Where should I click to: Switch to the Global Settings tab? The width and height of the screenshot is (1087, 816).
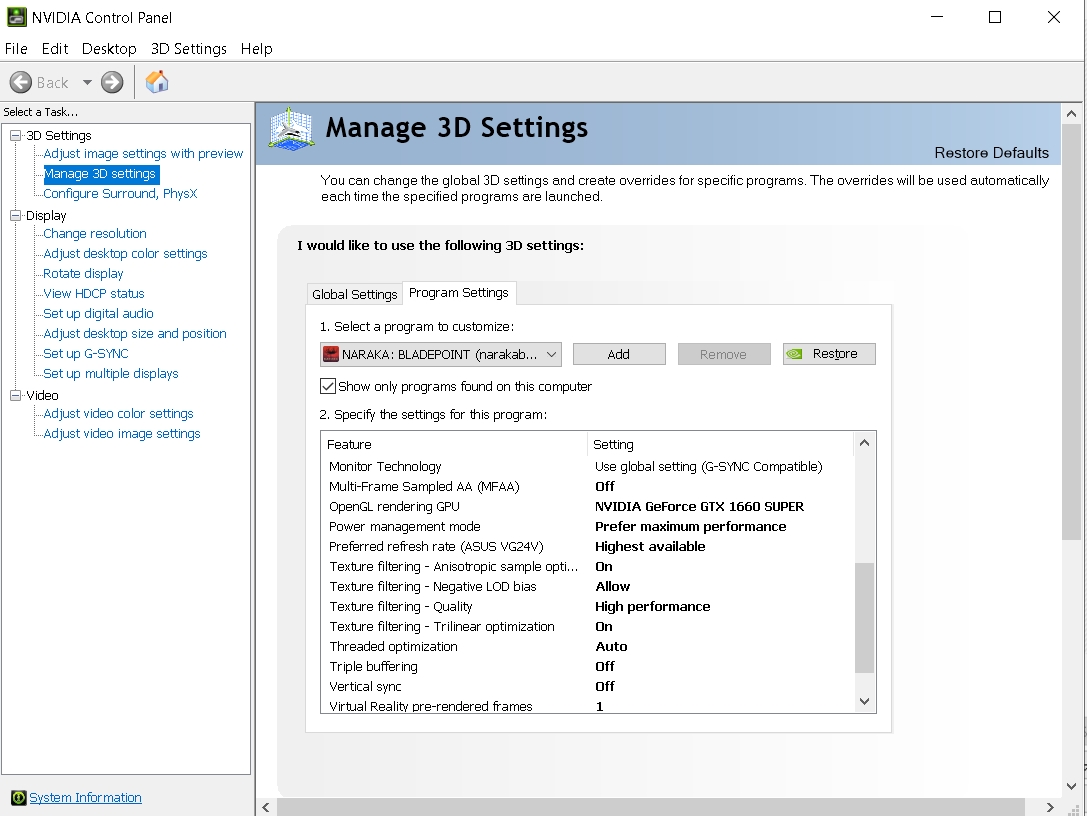[354, 294]
